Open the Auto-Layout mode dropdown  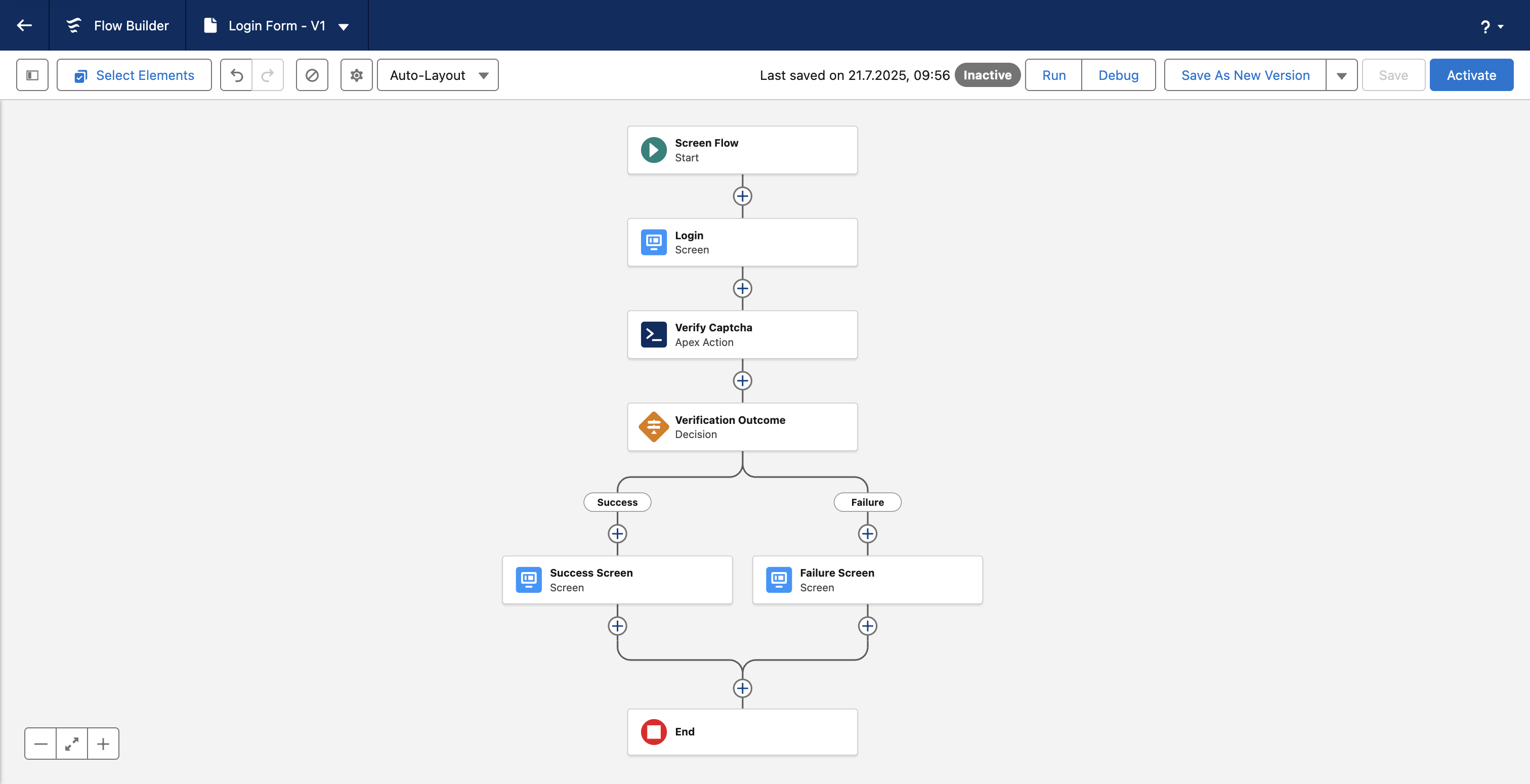click(438, 75)
